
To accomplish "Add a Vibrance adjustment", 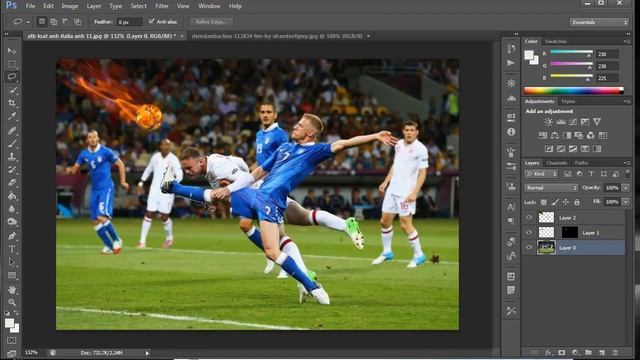I will pos(597,122).
